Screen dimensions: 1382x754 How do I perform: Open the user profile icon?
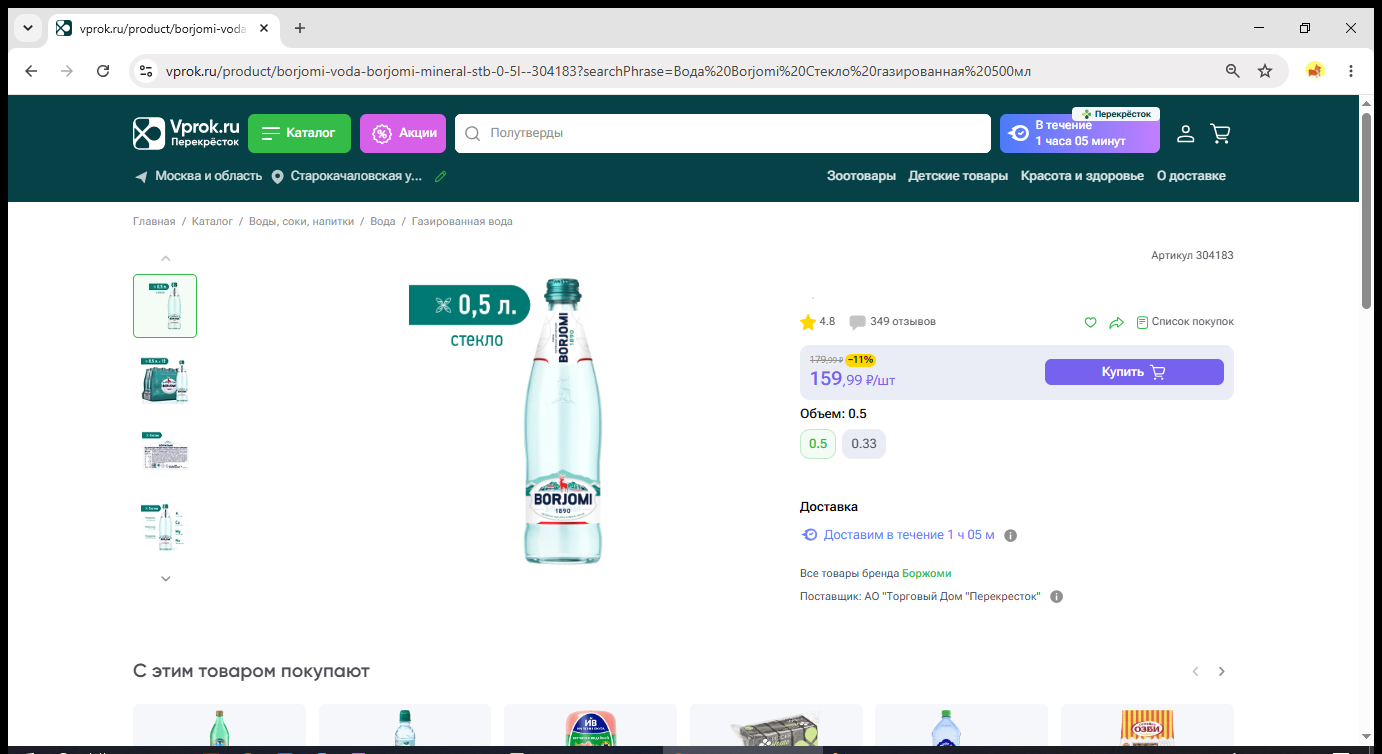coord(1185,133)
